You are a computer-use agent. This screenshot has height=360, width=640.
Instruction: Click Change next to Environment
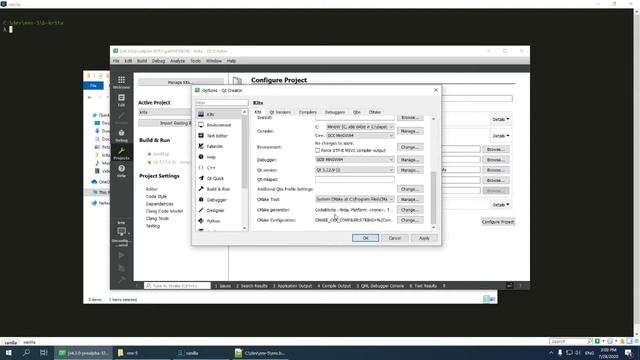pyautogui.click(x=410, y=147)
